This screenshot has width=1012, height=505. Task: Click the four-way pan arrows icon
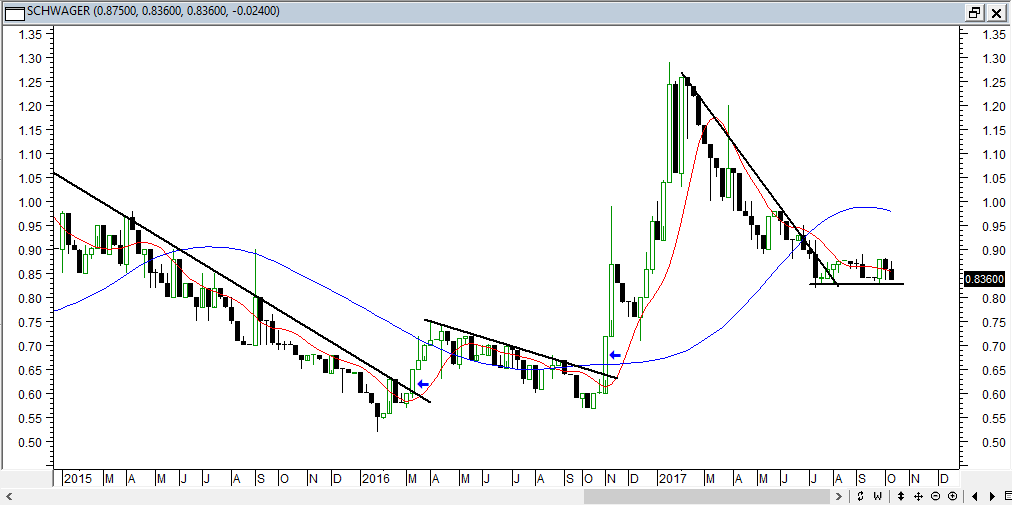coord(918,496)
